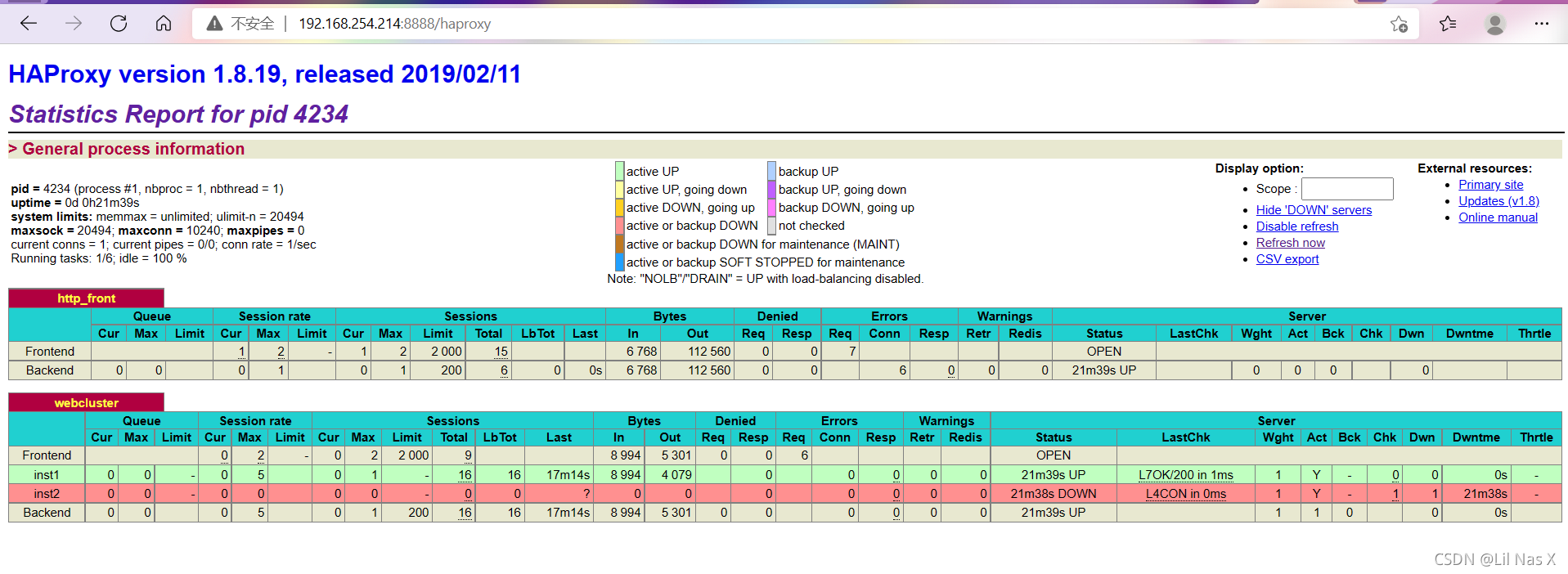Open the CSV export link
Screen dimensions: 1568x574
pos(1287,259)
